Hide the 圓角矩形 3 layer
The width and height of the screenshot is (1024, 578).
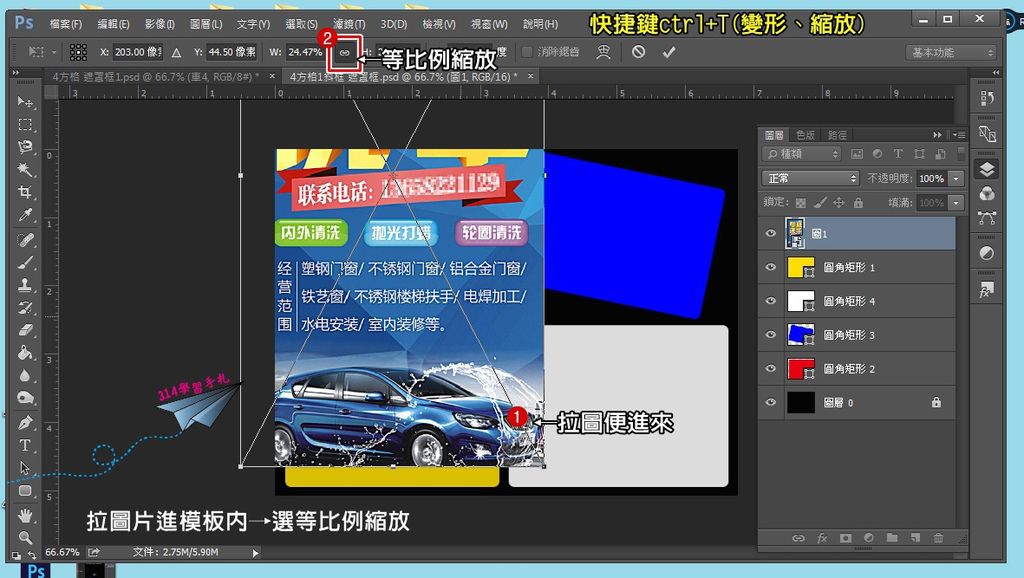(771, 335)
